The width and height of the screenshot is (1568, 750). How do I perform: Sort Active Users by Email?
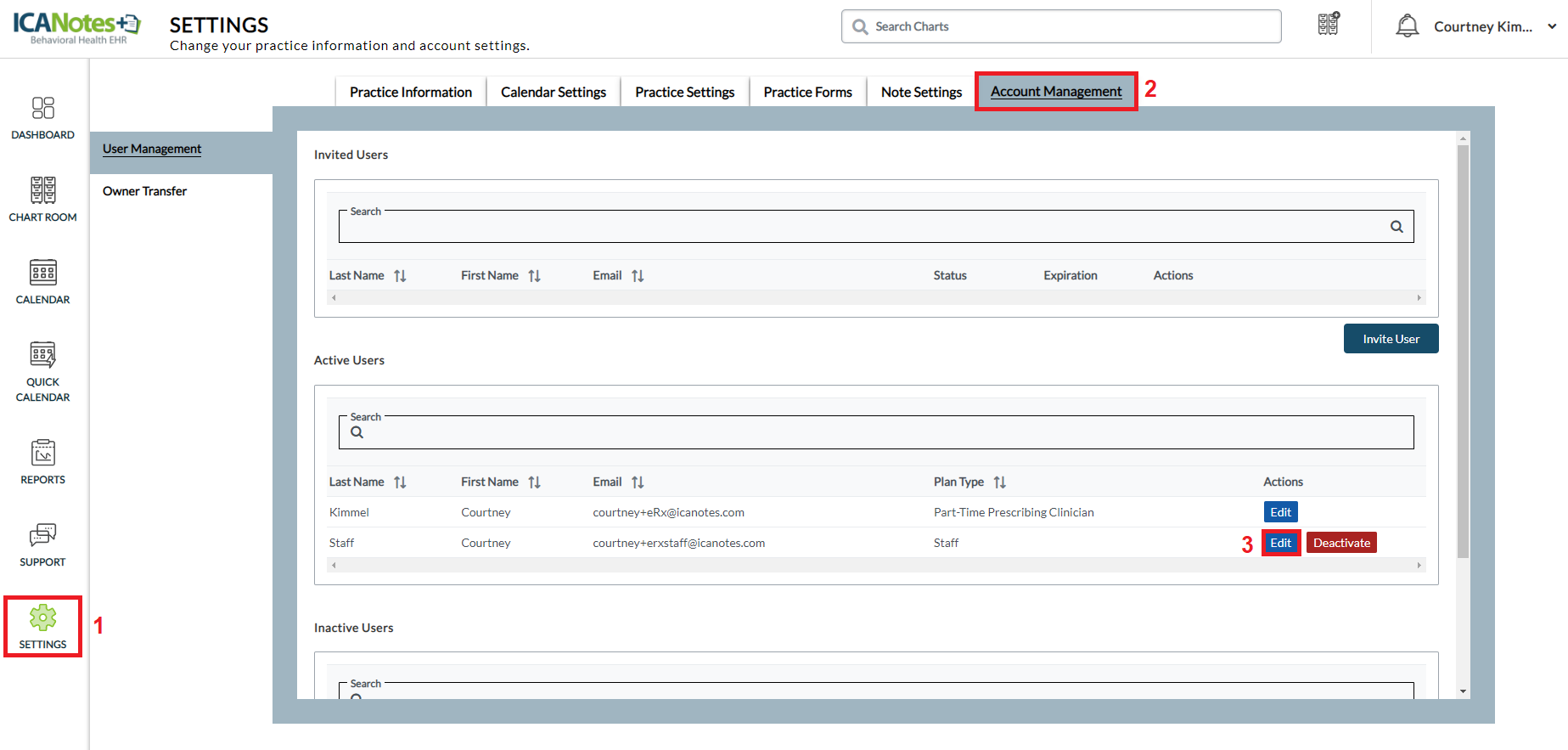pos(638,482)
